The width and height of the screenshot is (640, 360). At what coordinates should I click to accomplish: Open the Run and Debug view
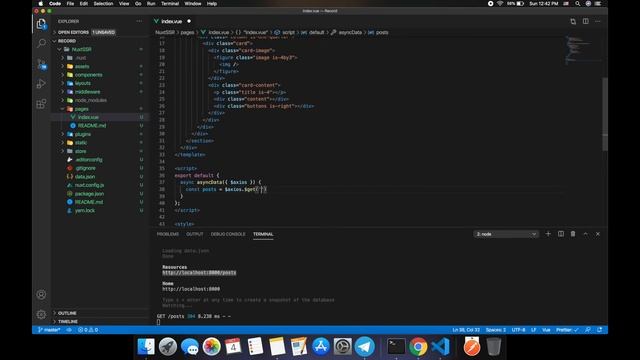[x=41, y=84]
